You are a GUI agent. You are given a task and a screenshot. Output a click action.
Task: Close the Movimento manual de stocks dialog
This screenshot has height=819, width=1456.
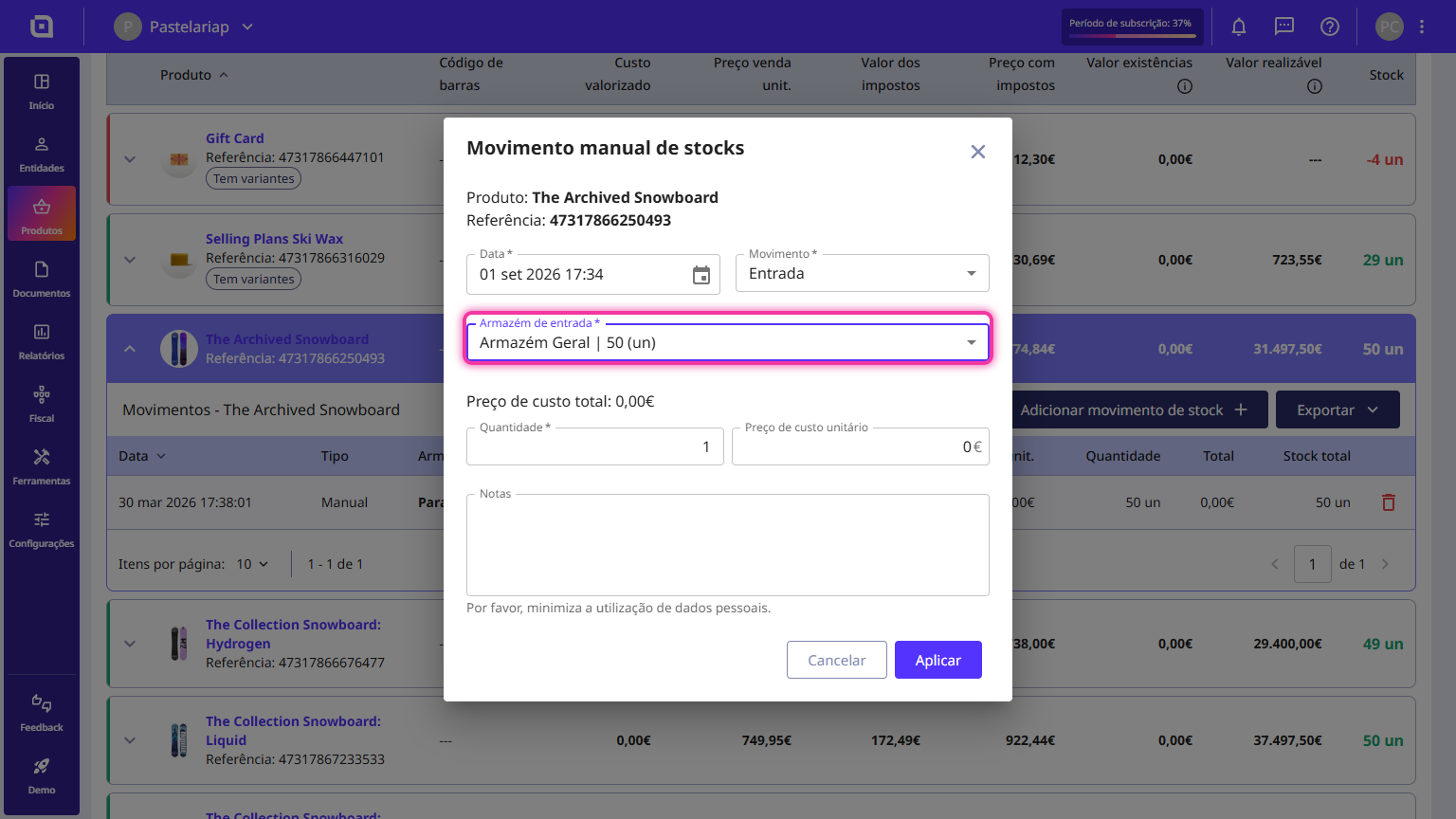(978, 152)
